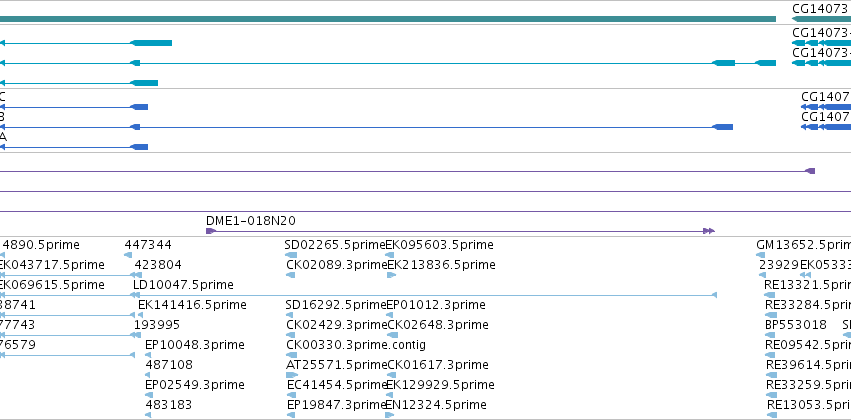
Task: Click the EC41454.5prime label
Action: coord(337,385)
